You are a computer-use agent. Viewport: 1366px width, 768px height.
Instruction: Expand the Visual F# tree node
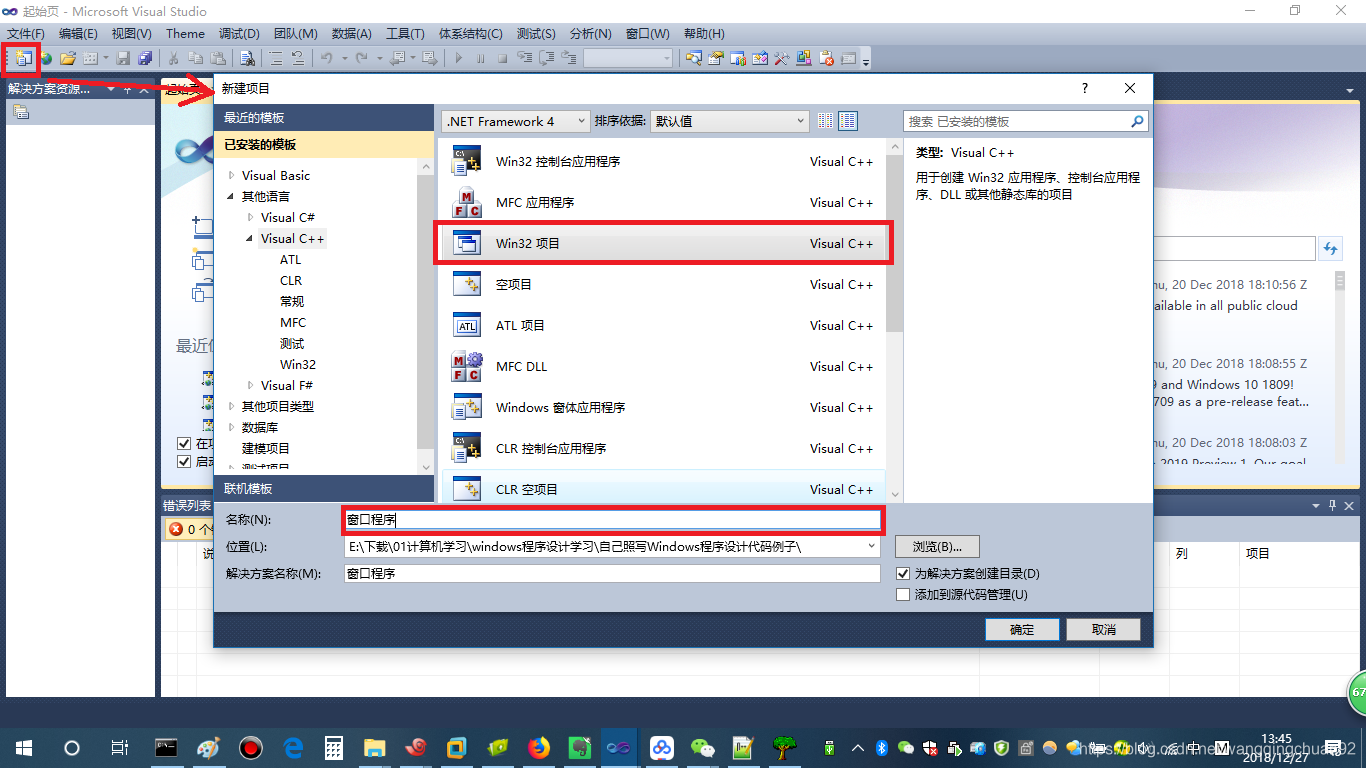pyautogui.click(x=251, y=385)
